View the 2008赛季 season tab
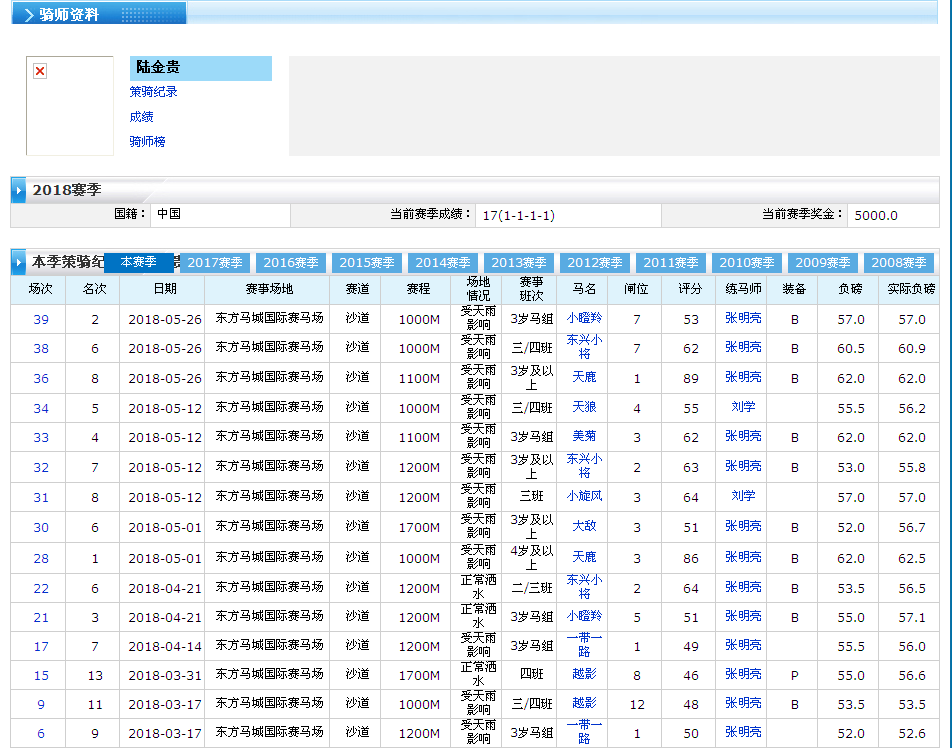952x748 pixels. 899,263
